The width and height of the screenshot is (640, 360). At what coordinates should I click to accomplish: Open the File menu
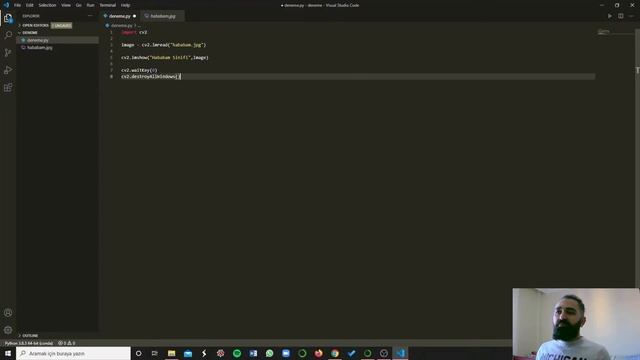pos(17,5)
